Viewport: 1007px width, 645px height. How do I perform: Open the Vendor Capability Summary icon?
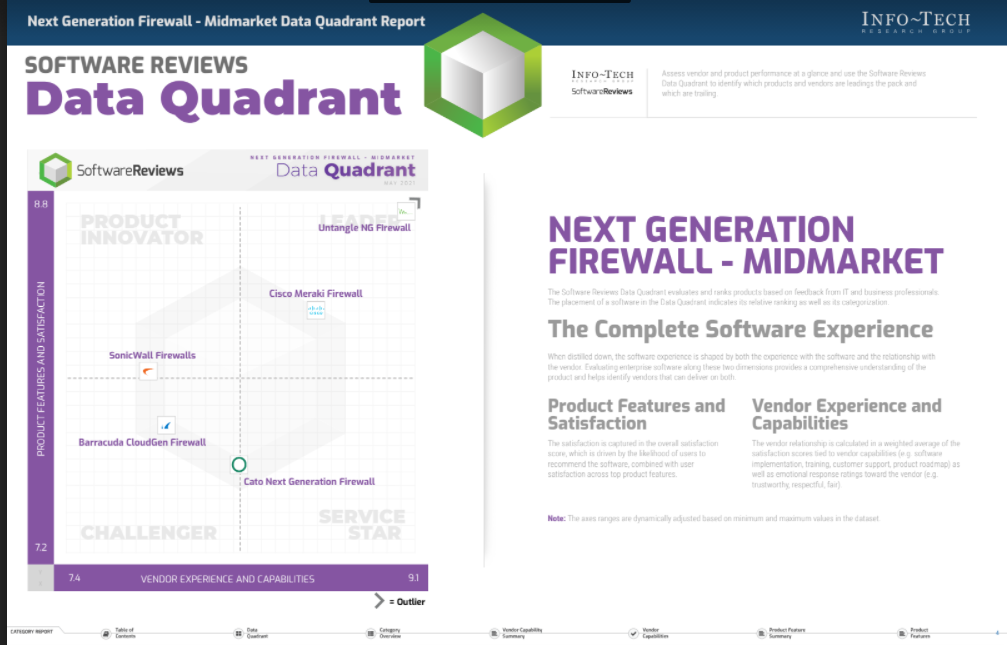pyautogui.click(x=494, y=633)
